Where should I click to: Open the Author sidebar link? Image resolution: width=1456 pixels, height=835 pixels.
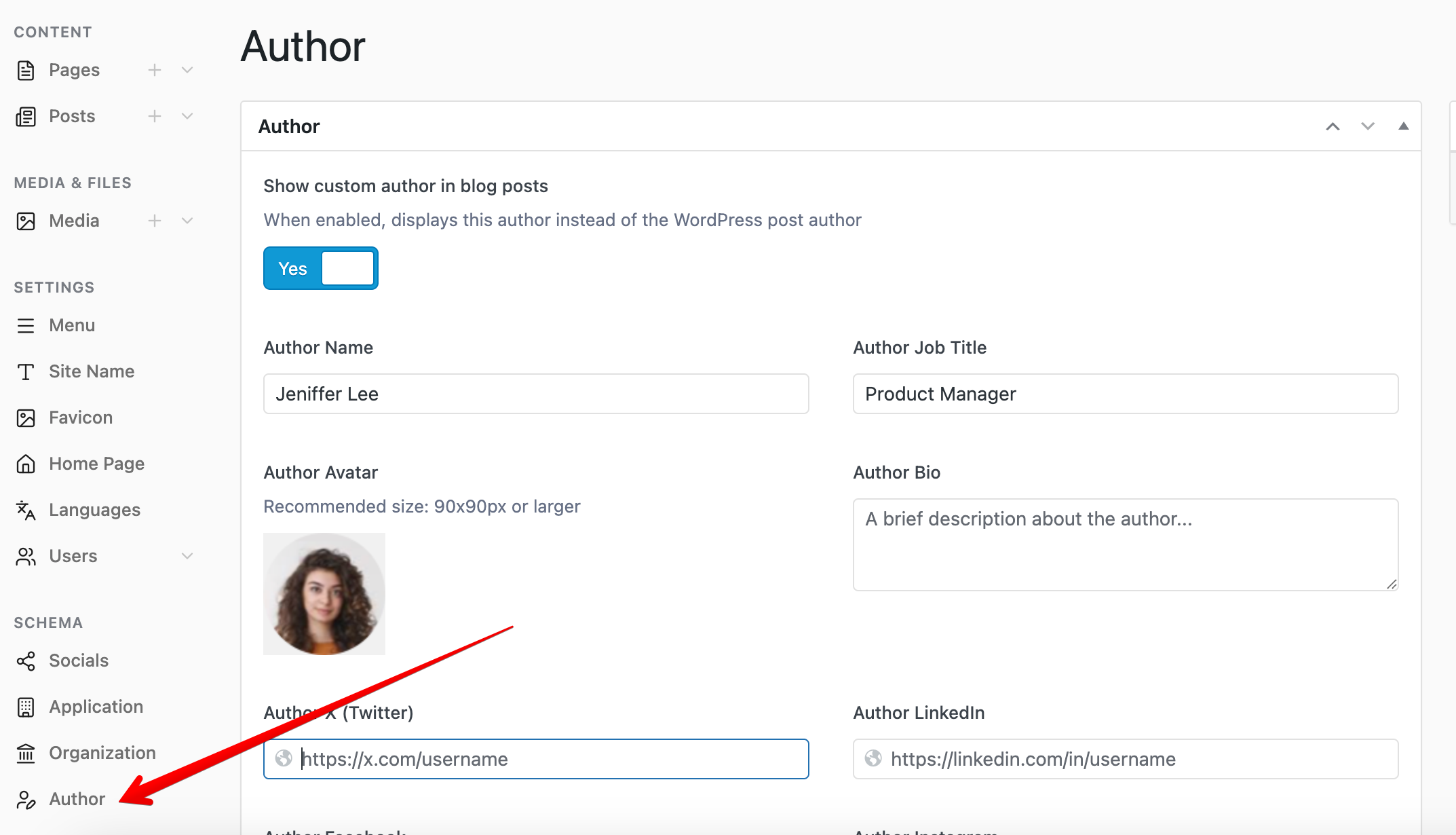point(77,799)
